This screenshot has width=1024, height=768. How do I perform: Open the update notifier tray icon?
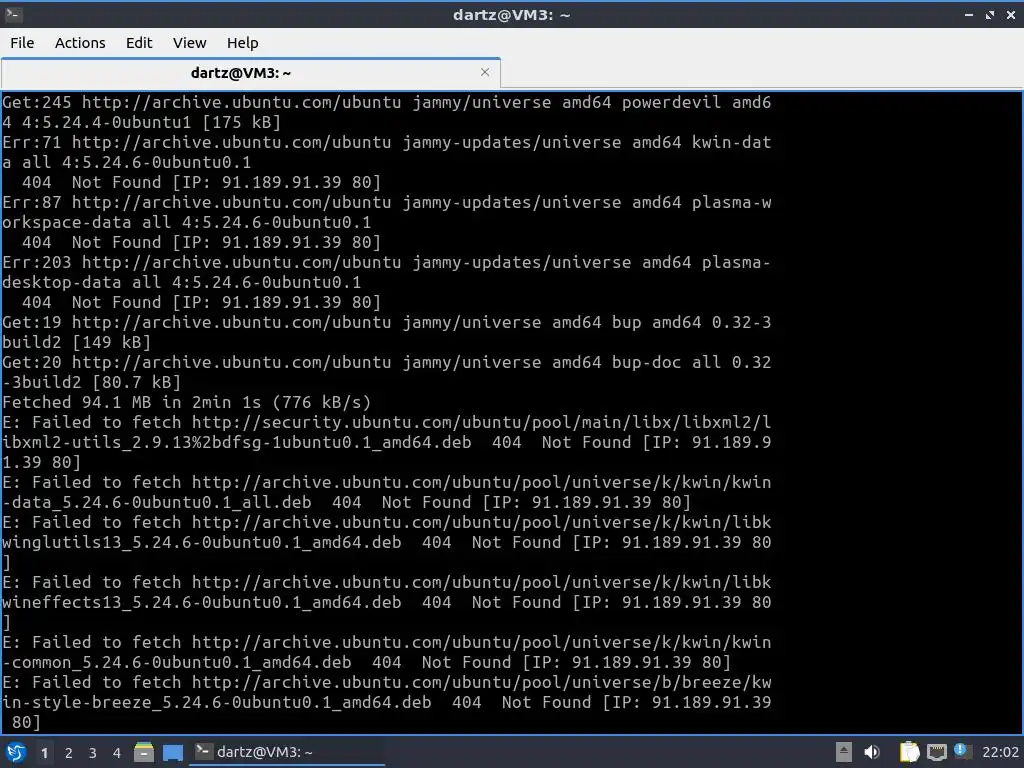961,751
